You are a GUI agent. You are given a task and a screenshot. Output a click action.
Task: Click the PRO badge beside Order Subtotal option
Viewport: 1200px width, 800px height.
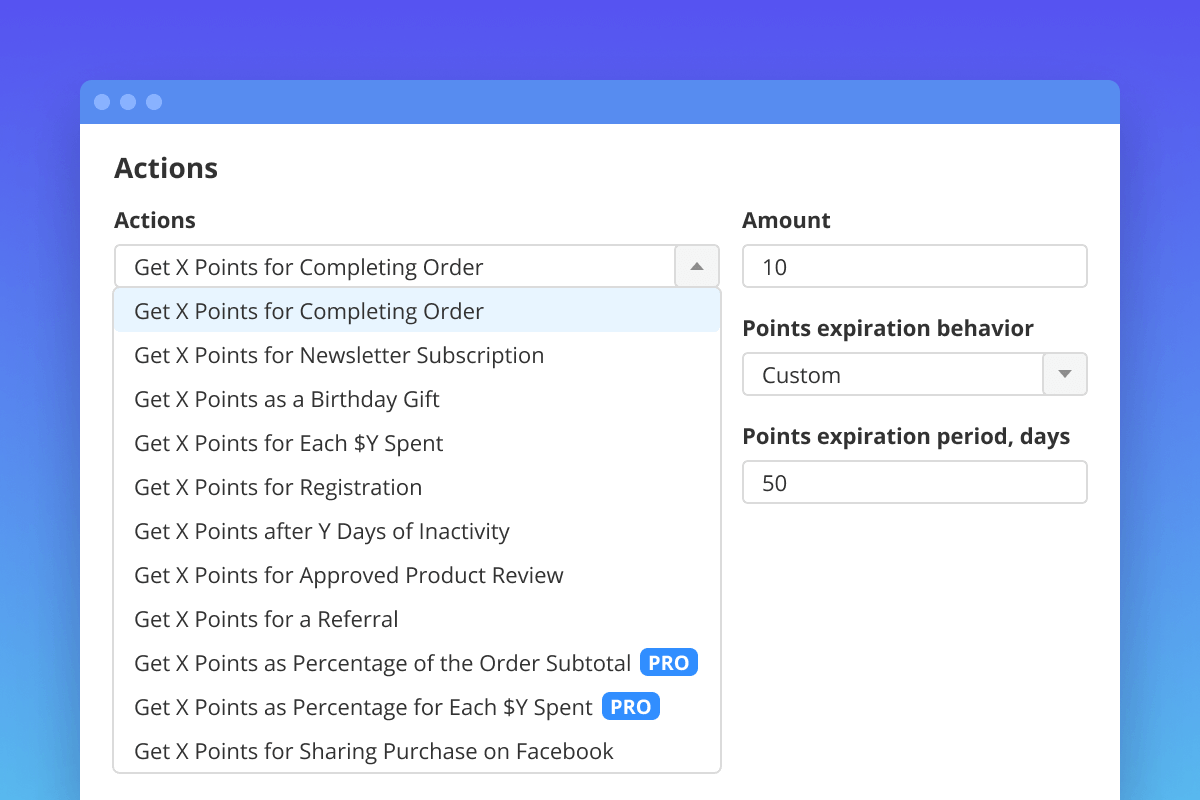(x=668, y=663)
